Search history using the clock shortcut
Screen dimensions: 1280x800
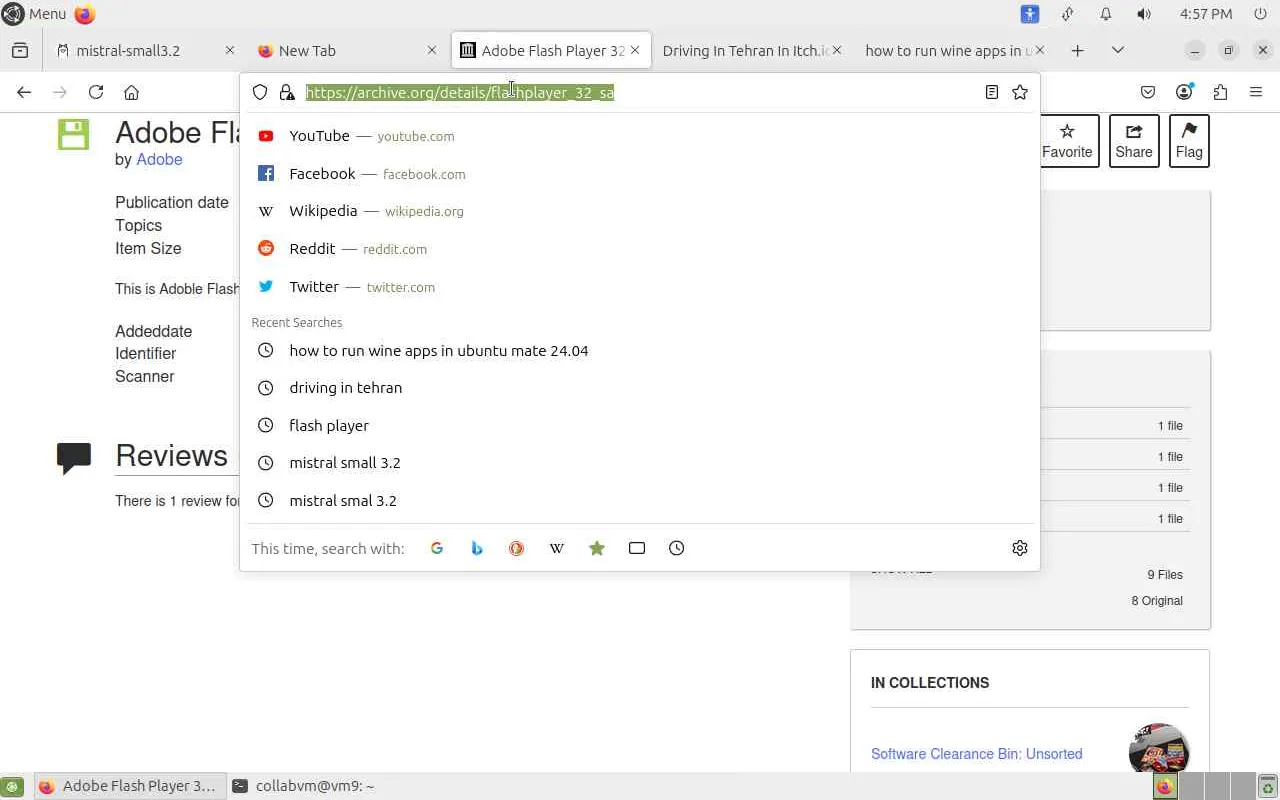pyautogui.click(x=677, y=548)
